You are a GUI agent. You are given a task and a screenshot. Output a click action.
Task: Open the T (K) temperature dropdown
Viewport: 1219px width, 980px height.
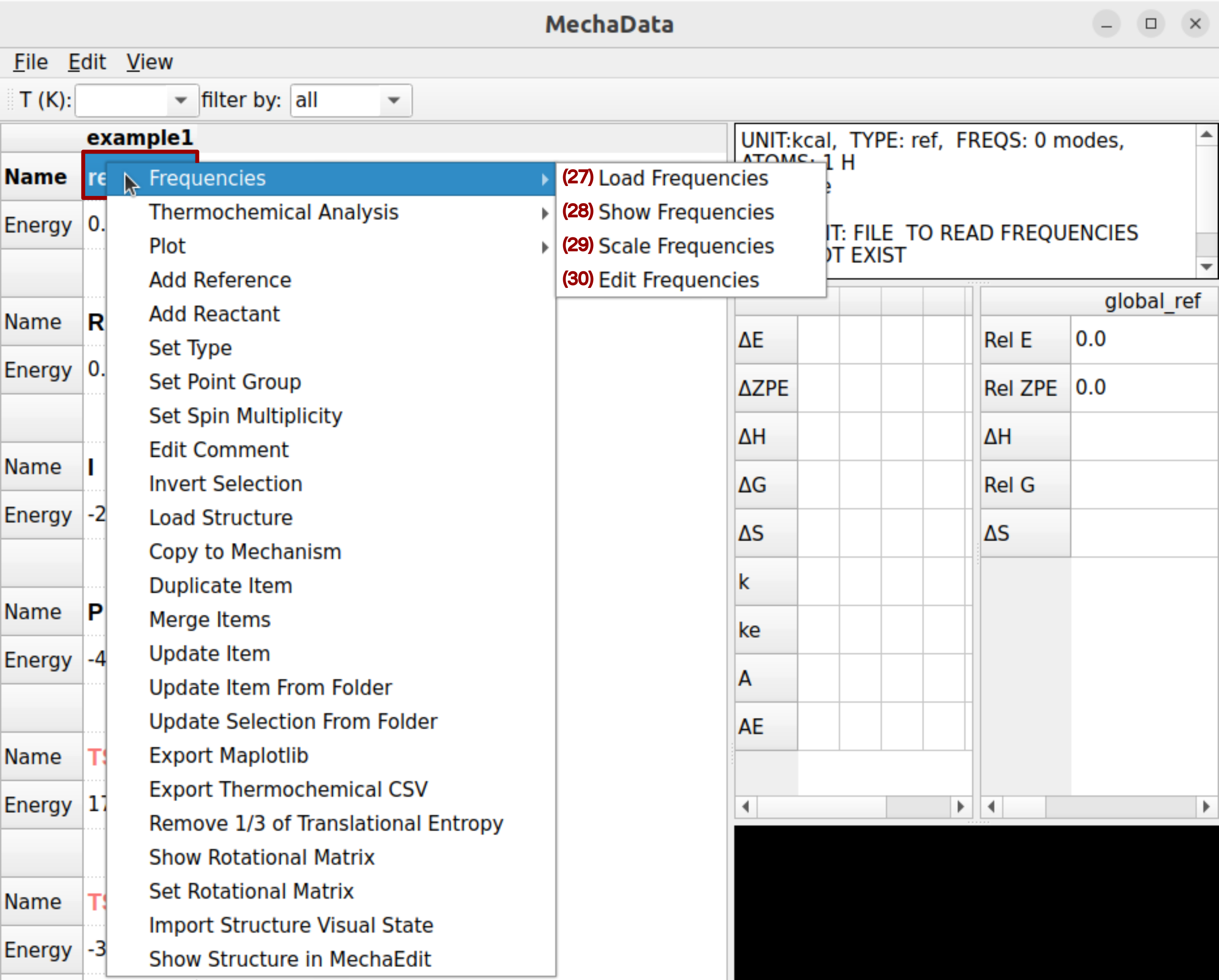pyautogui.click(x=180, y=101)
